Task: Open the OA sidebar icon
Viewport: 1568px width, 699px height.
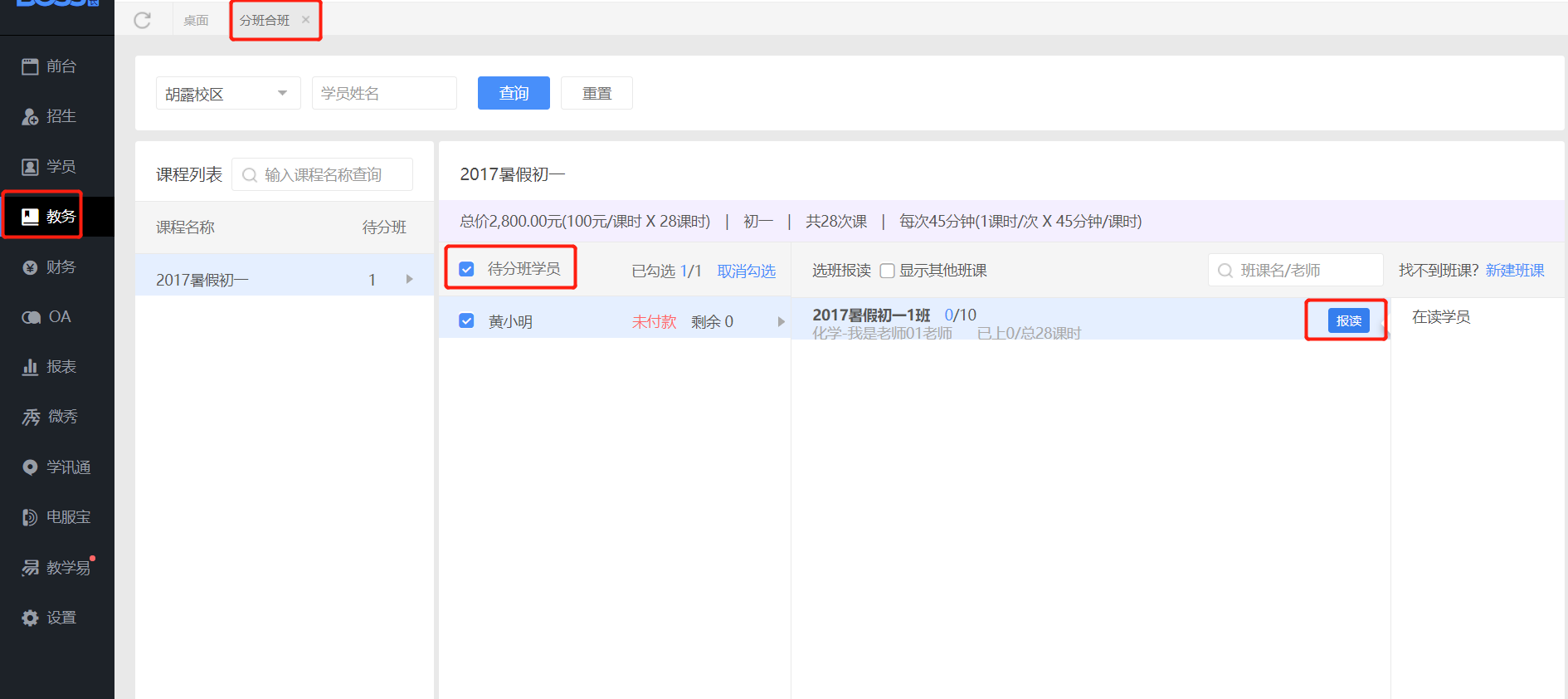Action: coord(31,317)
